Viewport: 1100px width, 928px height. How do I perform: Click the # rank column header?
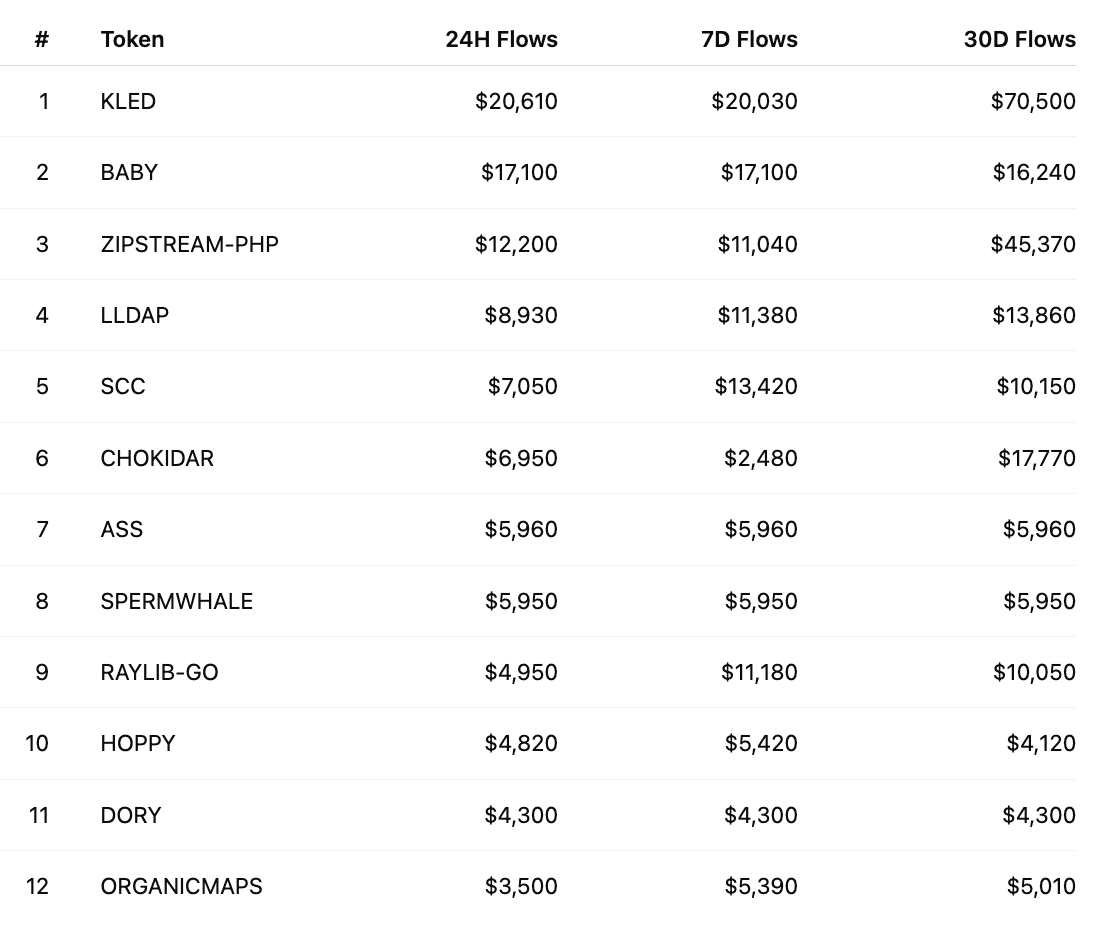[x=42, y=39]
